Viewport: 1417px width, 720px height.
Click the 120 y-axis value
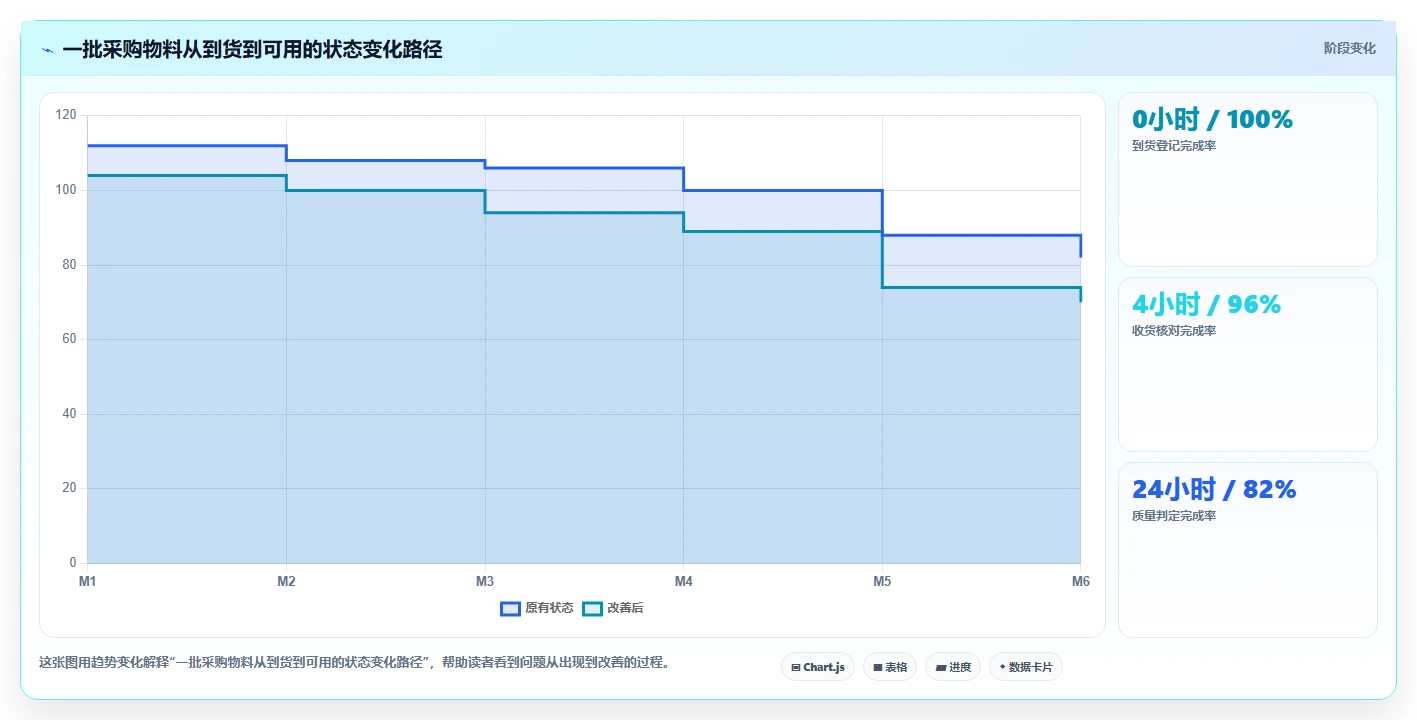point(66,115)
